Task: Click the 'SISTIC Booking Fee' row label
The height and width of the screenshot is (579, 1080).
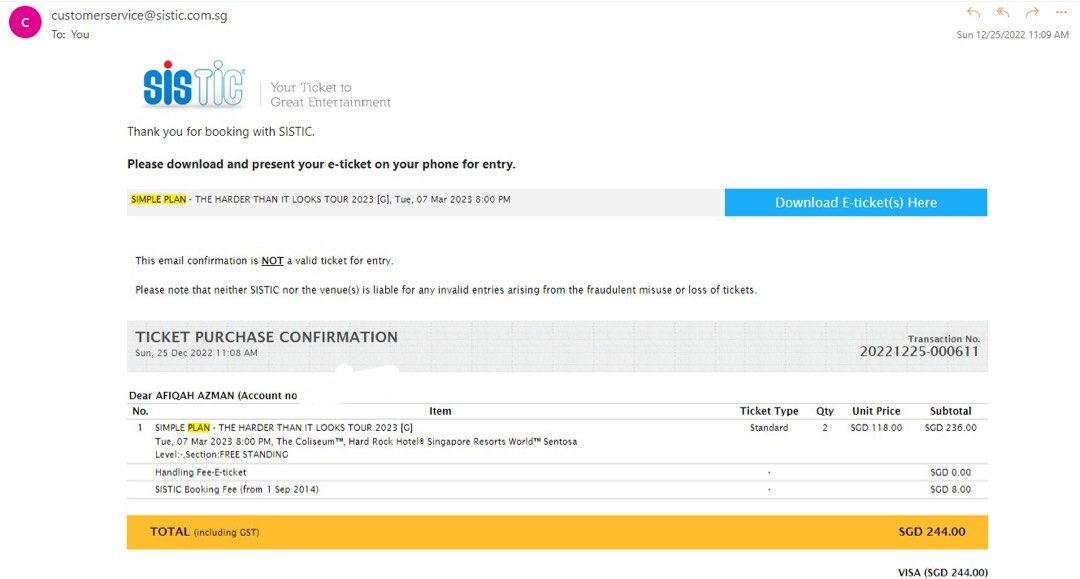Action: tap(236, 489)
